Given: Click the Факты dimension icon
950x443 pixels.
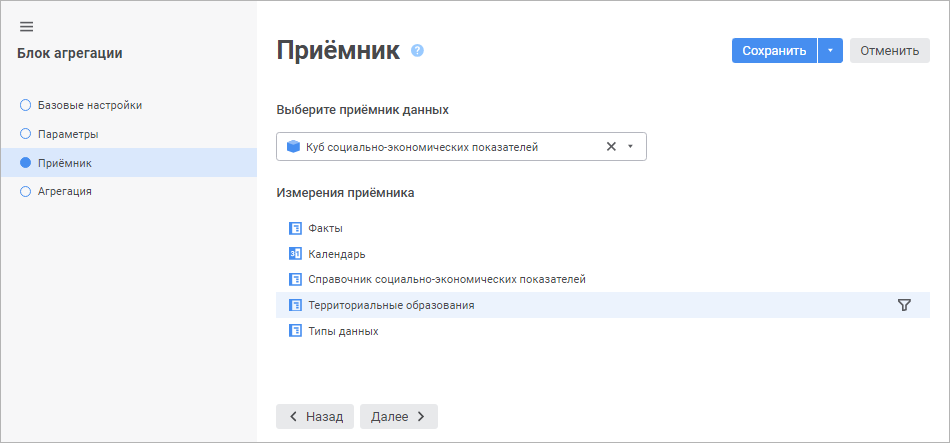Looking at the screenshot, I should click(295, 228).
